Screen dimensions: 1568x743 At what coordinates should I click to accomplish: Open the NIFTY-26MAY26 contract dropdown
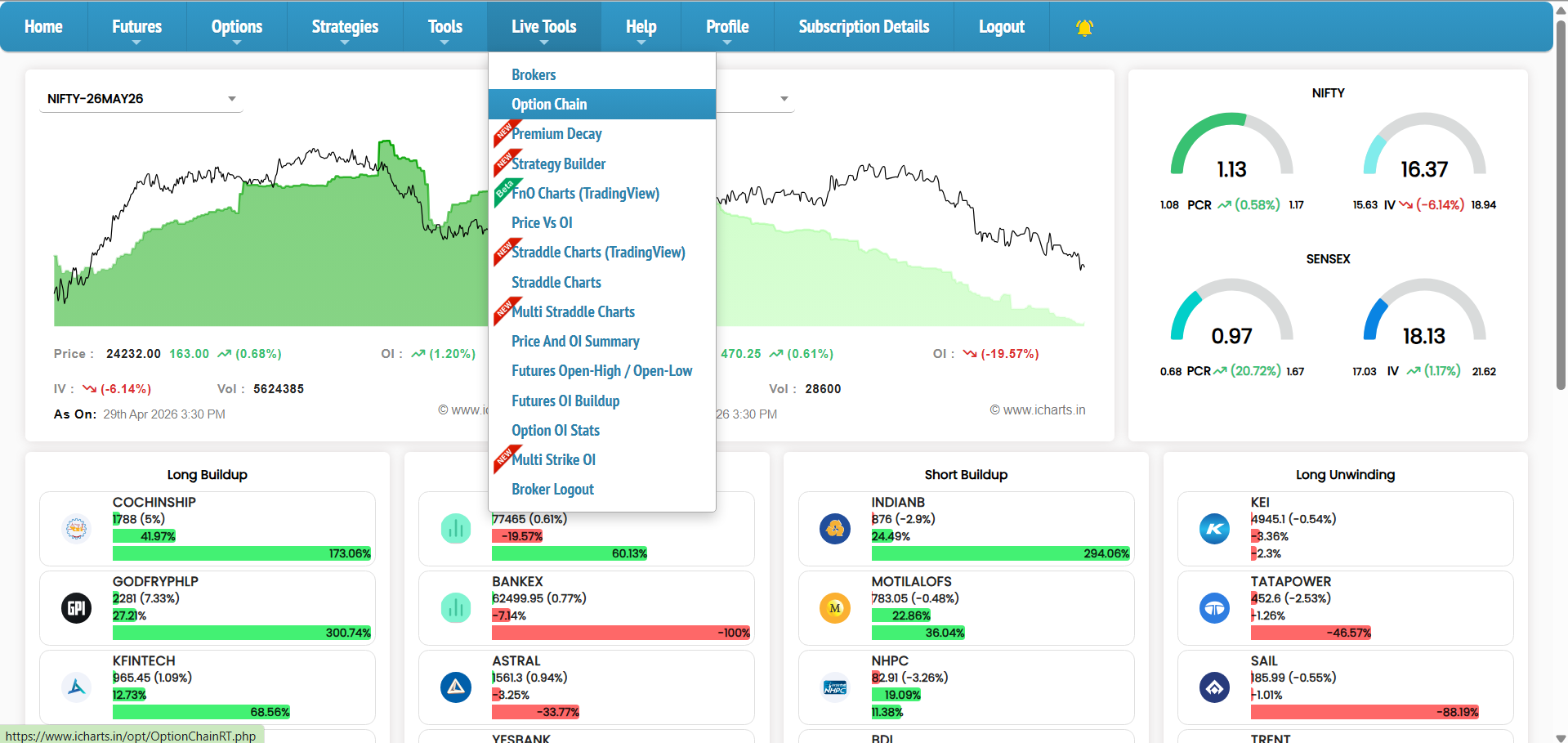(141, 99)
